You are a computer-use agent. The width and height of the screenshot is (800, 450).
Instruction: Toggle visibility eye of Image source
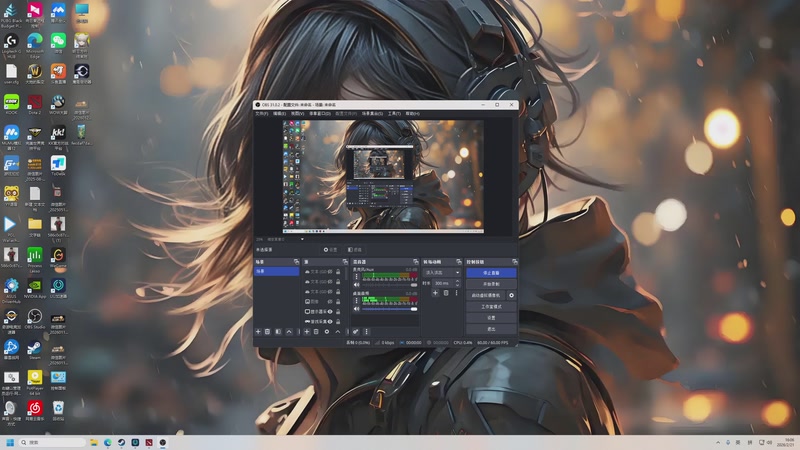click(x=330, y=301)
